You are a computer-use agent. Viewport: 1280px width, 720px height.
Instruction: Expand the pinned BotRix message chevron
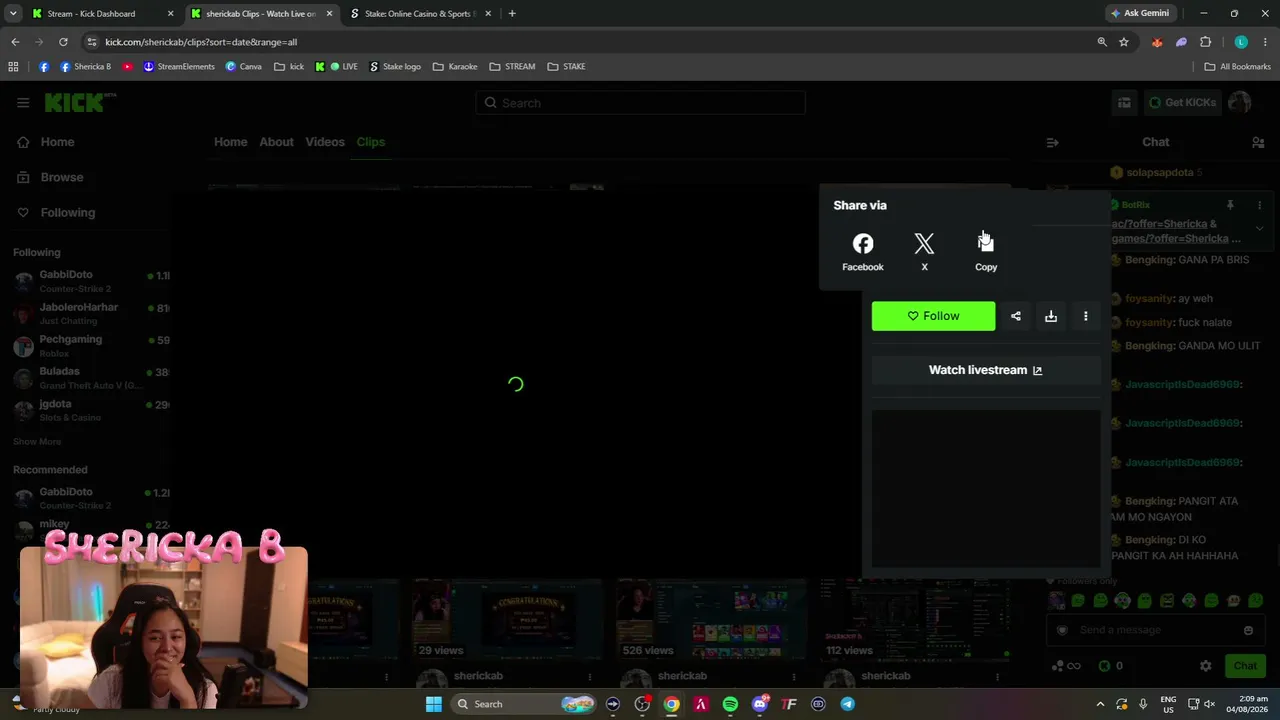point(1260,228)
